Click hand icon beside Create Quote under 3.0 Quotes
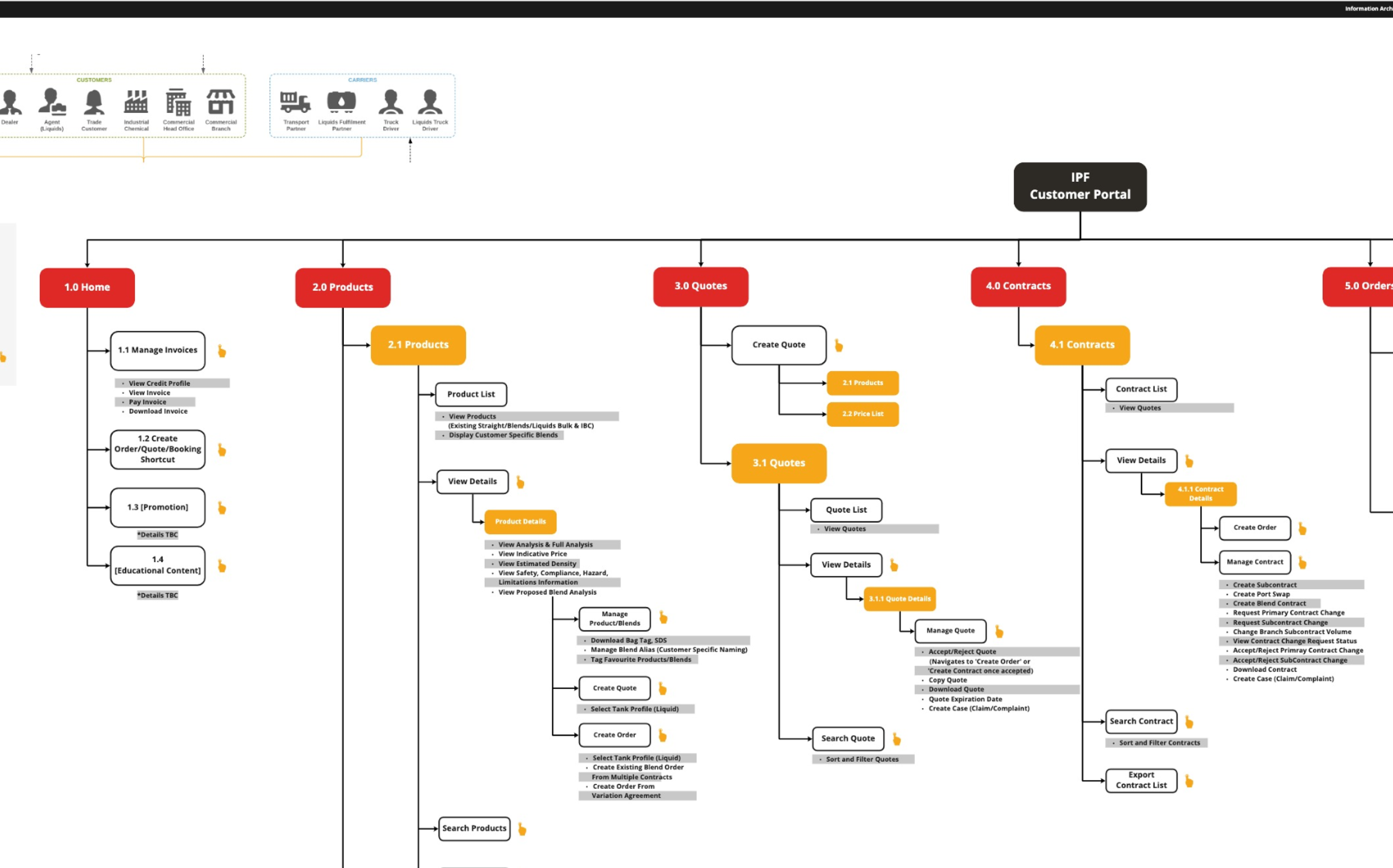Screen dimensions: 1393x868 [838, 345]
